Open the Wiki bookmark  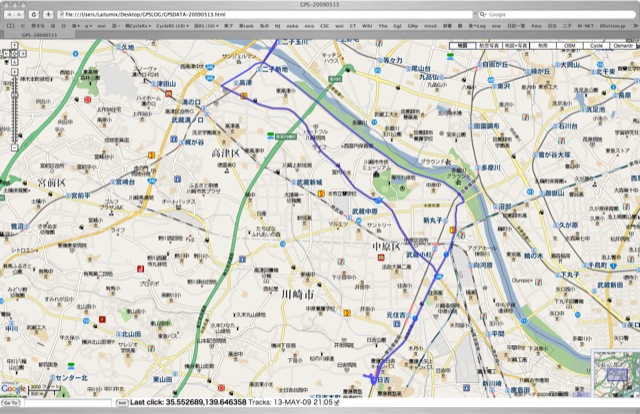[367, 26]
